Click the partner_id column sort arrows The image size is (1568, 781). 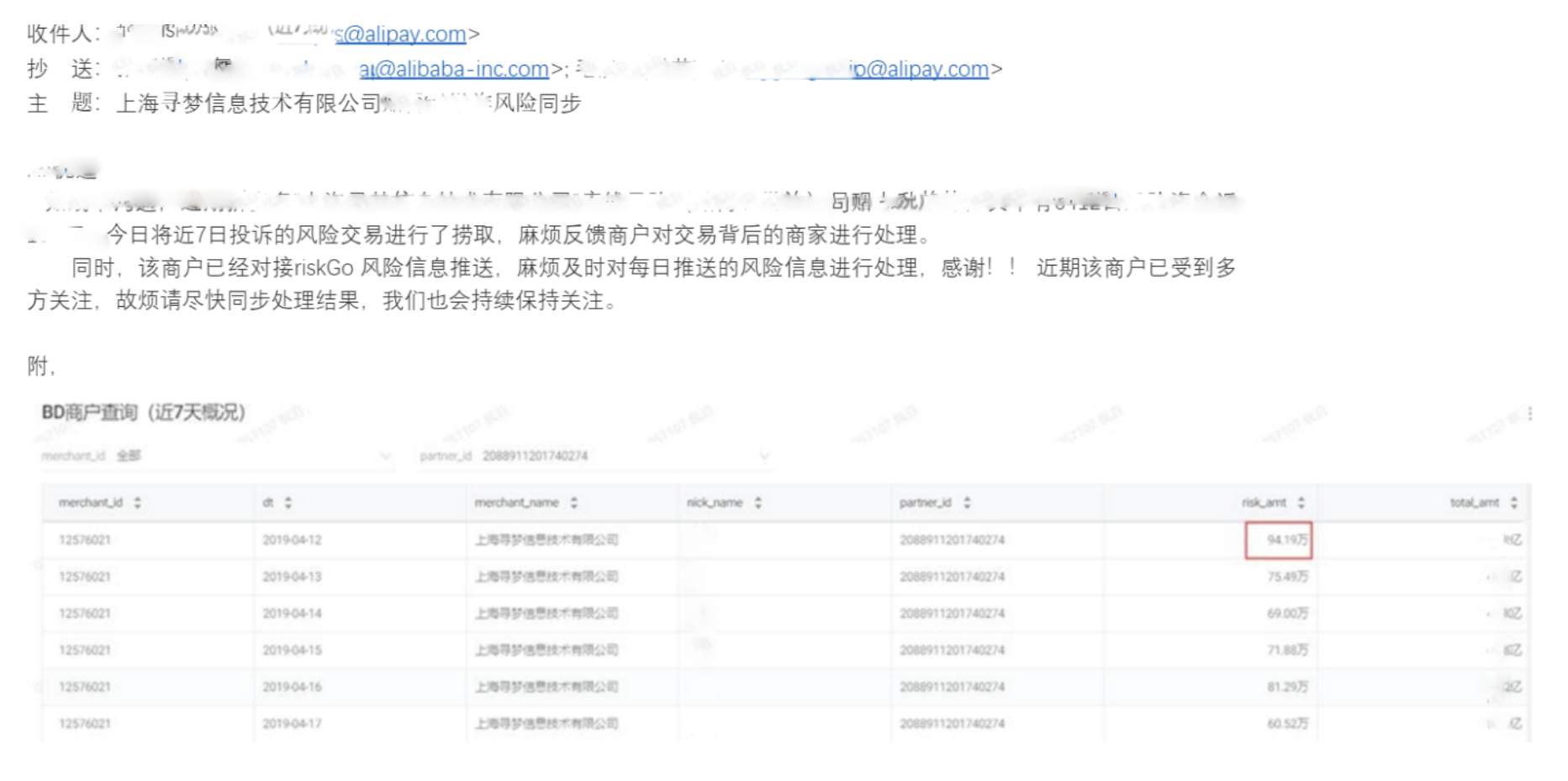click(x=967, y=503)
